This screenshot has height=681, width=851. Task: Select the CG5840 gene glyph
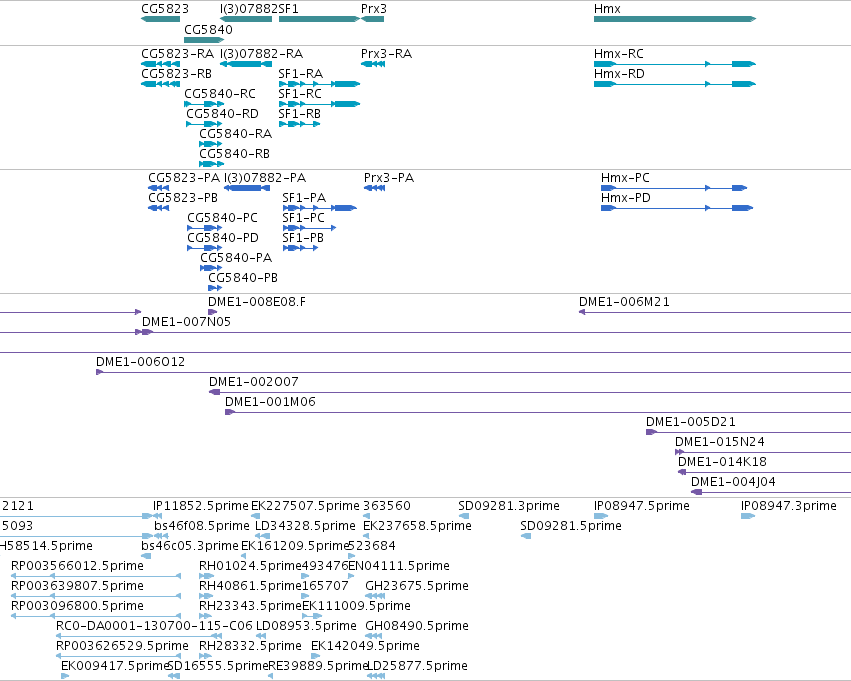click(204, 40)
